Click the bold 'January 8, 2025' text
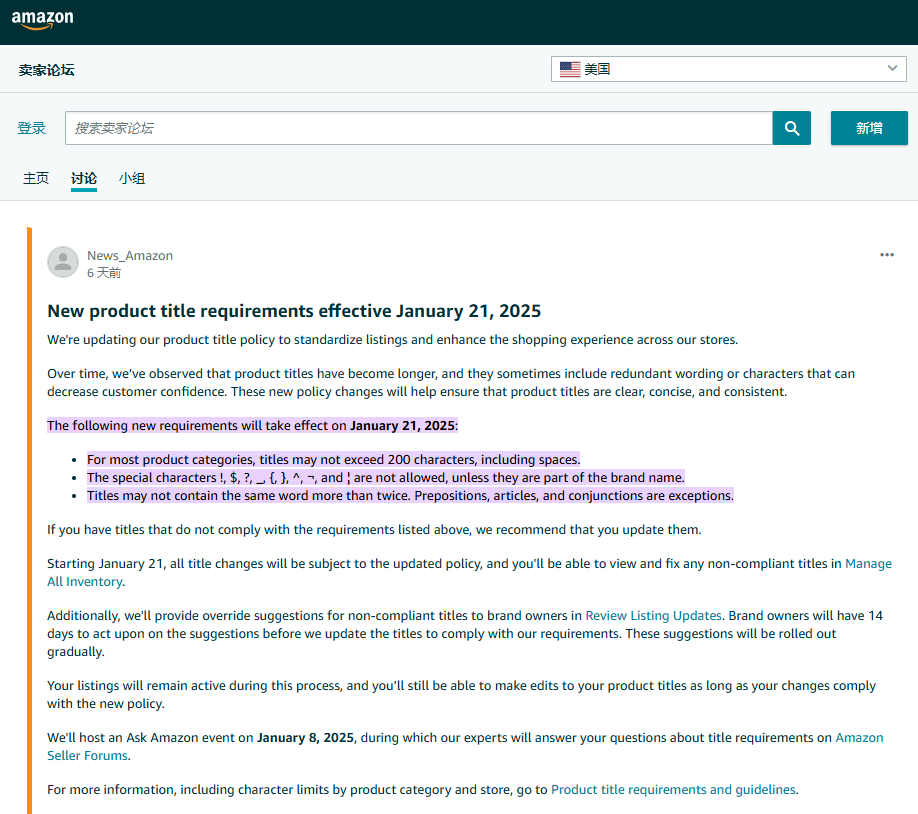This screenshot has height=814, width=918. click(305, 737)
